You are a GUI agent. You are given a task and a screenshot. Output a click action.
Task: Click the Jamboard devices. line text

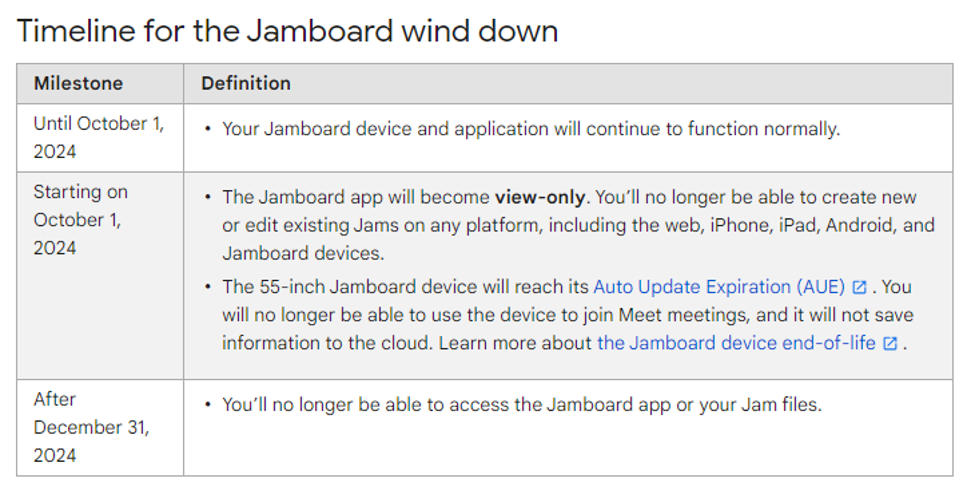click(303, 253)
